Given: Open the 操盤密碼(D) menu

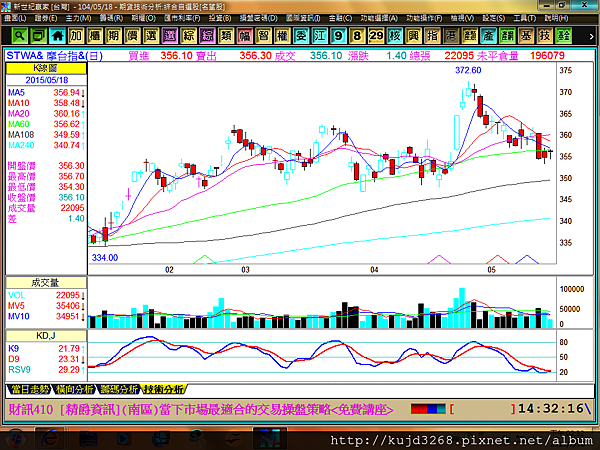Looking at the screenshot, I should 259,18.
